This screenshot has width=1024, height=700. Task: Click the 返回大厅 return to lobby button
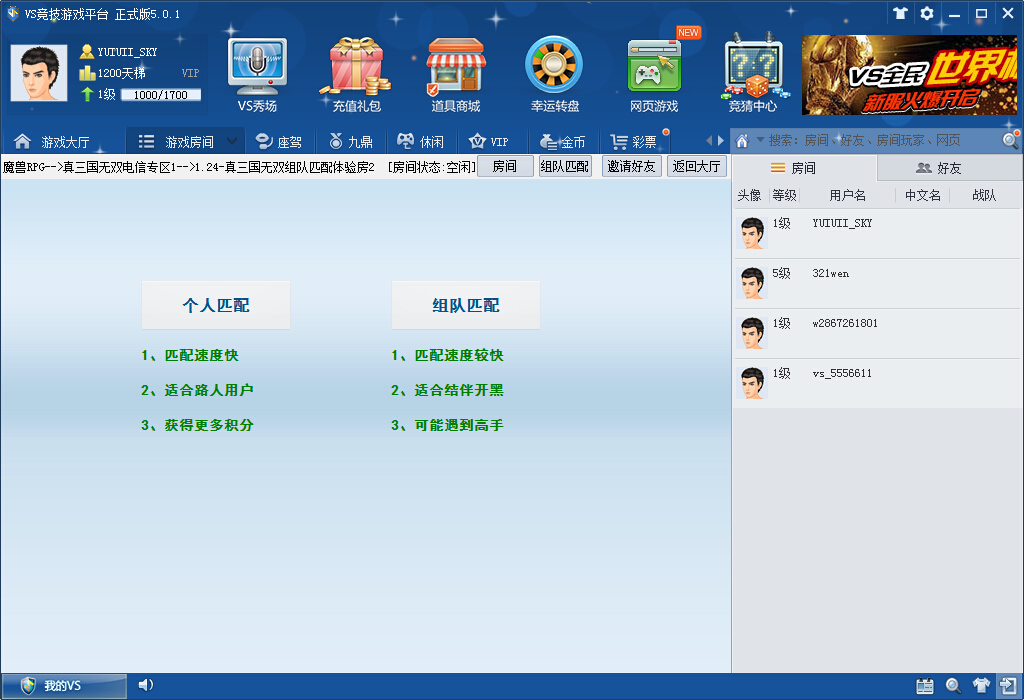tap(697, 167)
